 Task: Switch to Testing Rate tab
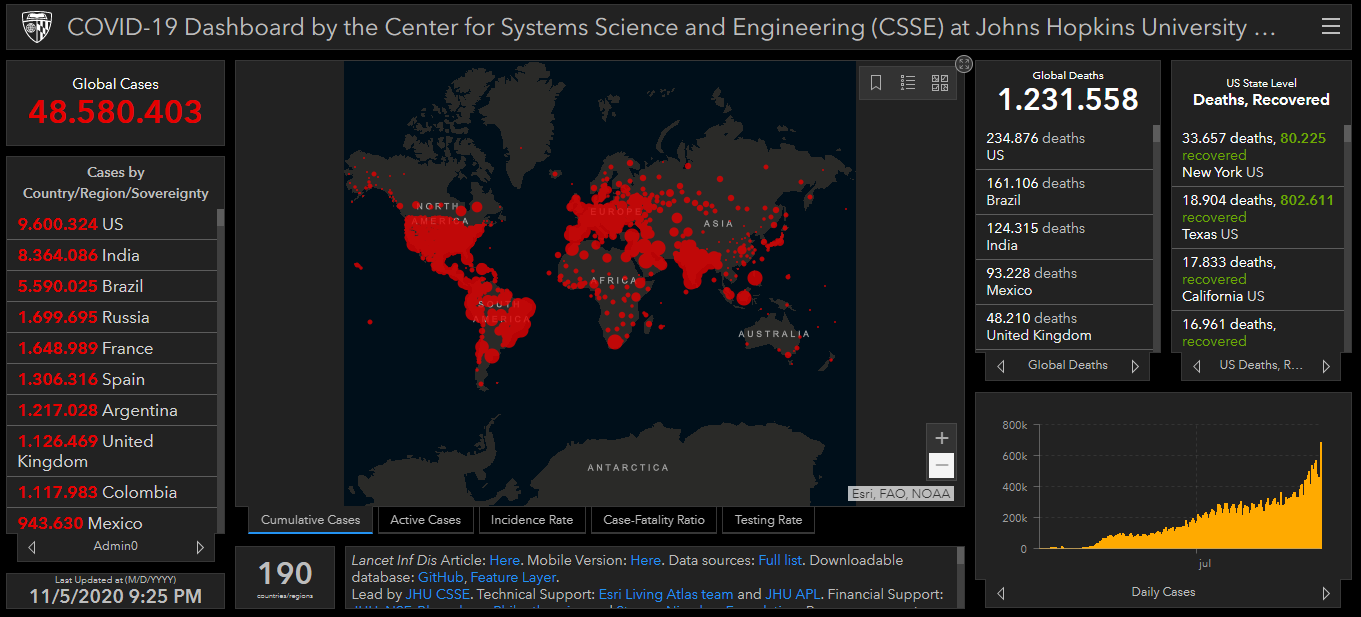tap(768, 520)
